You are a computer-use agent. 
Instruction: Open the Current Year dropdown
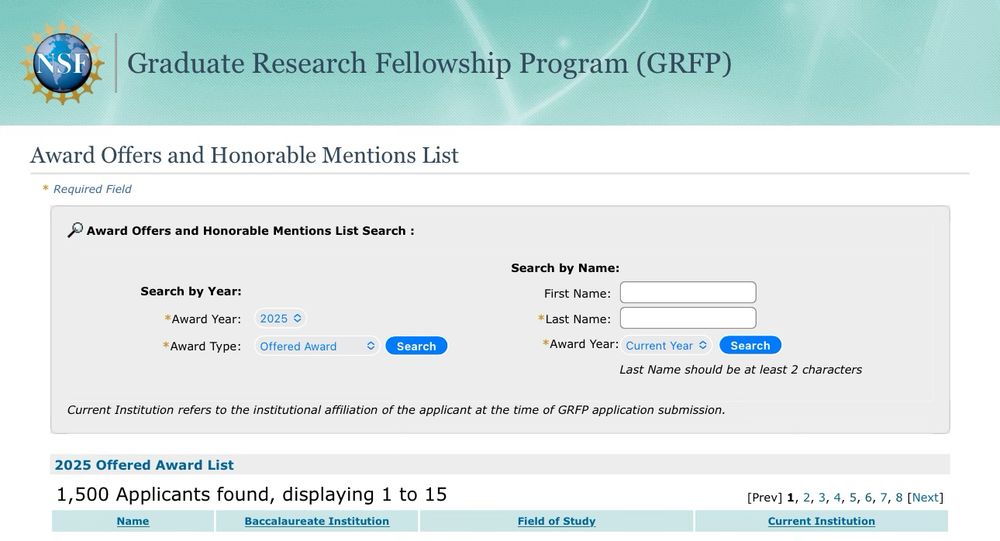666,345
